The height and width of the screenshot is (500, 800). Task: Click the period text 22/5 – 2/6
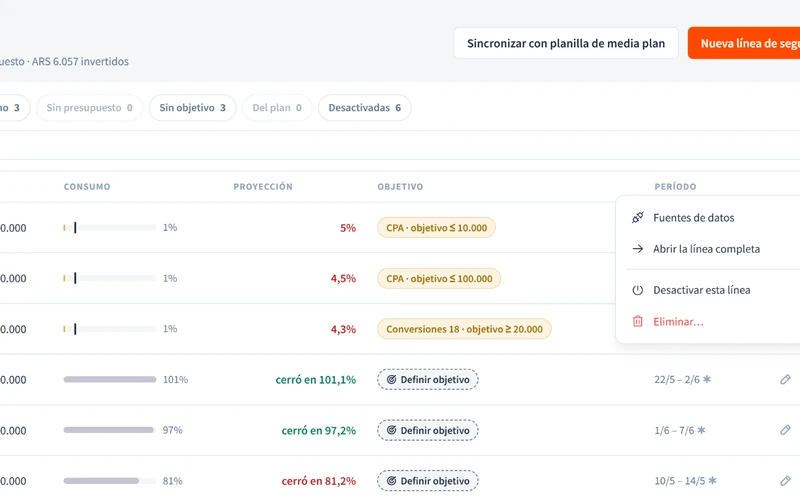[677, 380]
